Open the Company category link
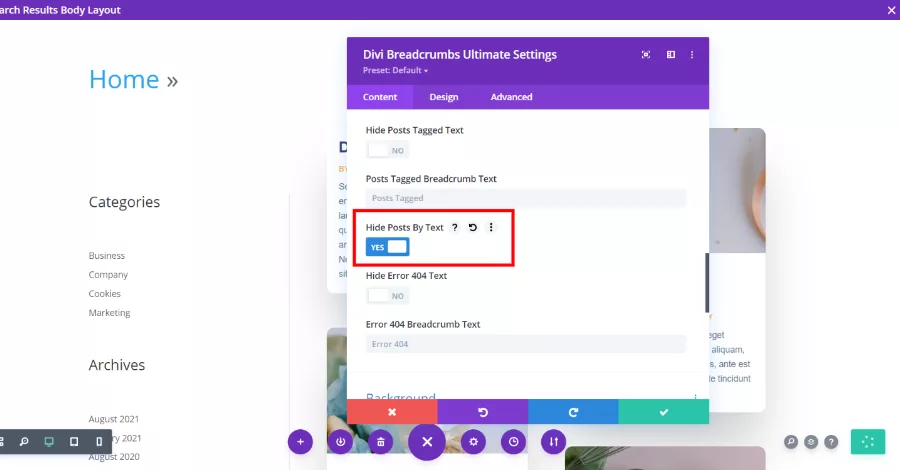The height and width of the screenshot is (470, 900). point(108,274)
